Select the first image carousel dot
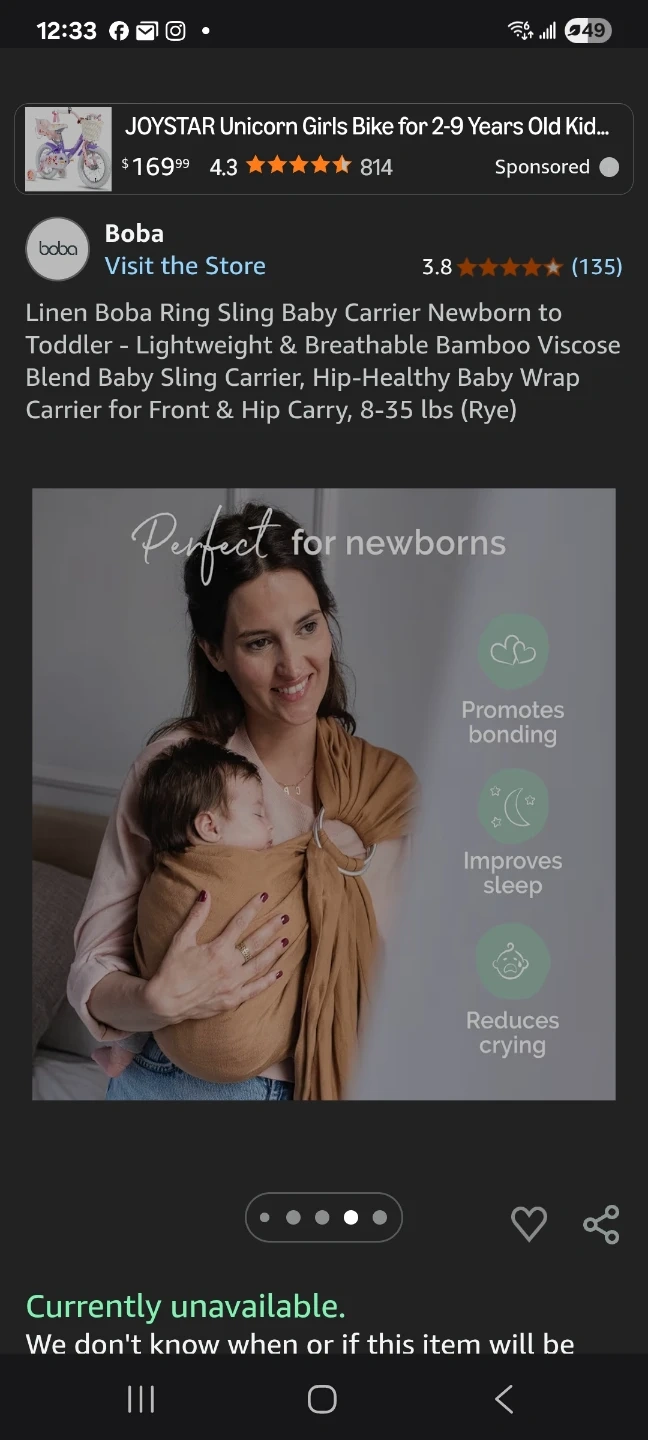The height and width of the screenshot is (1440, 648). (x=265, y=1217)
